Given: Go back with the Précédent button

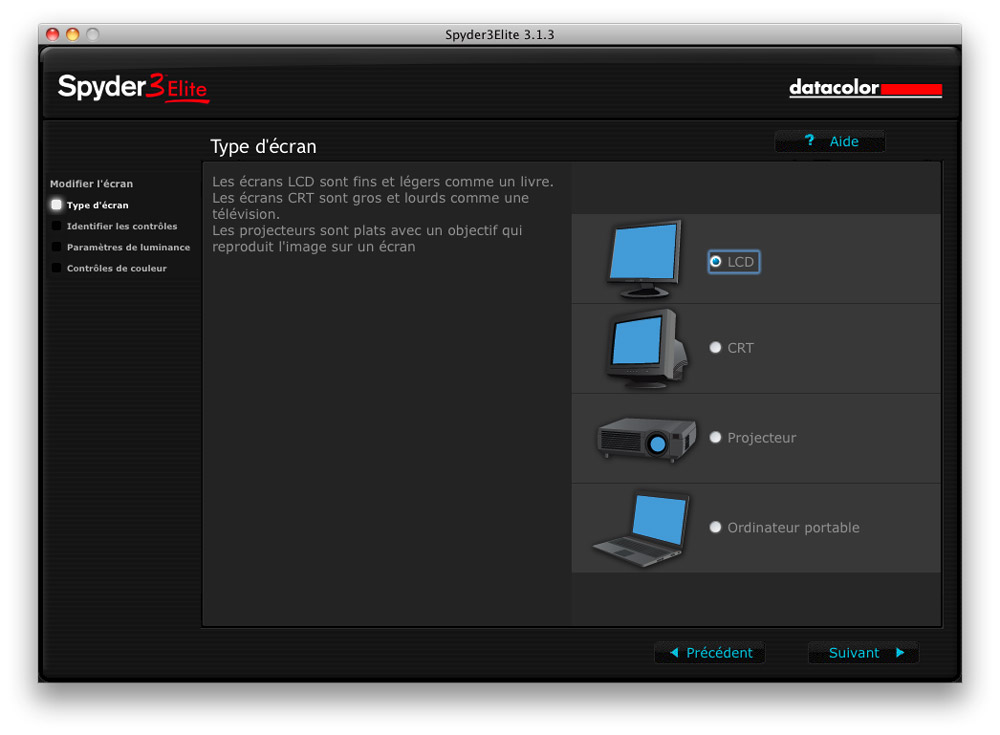Looking at the screenshot, I should [x=710, y=653].
